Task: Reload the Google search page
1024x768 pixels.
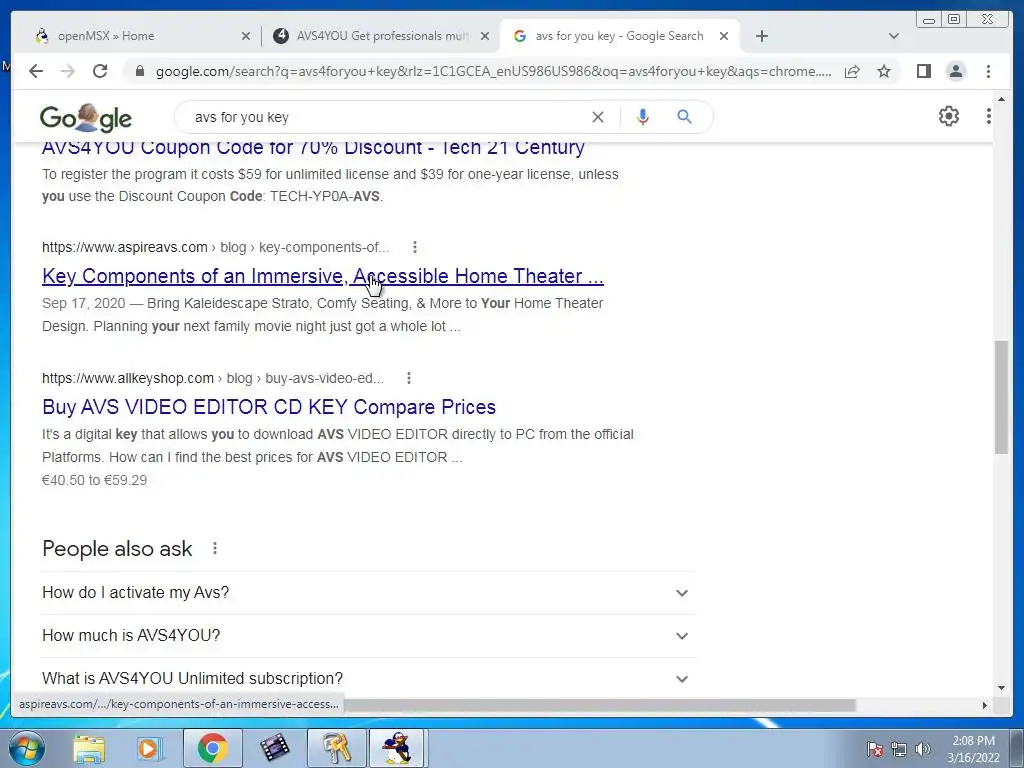Action: coord(100,71)
